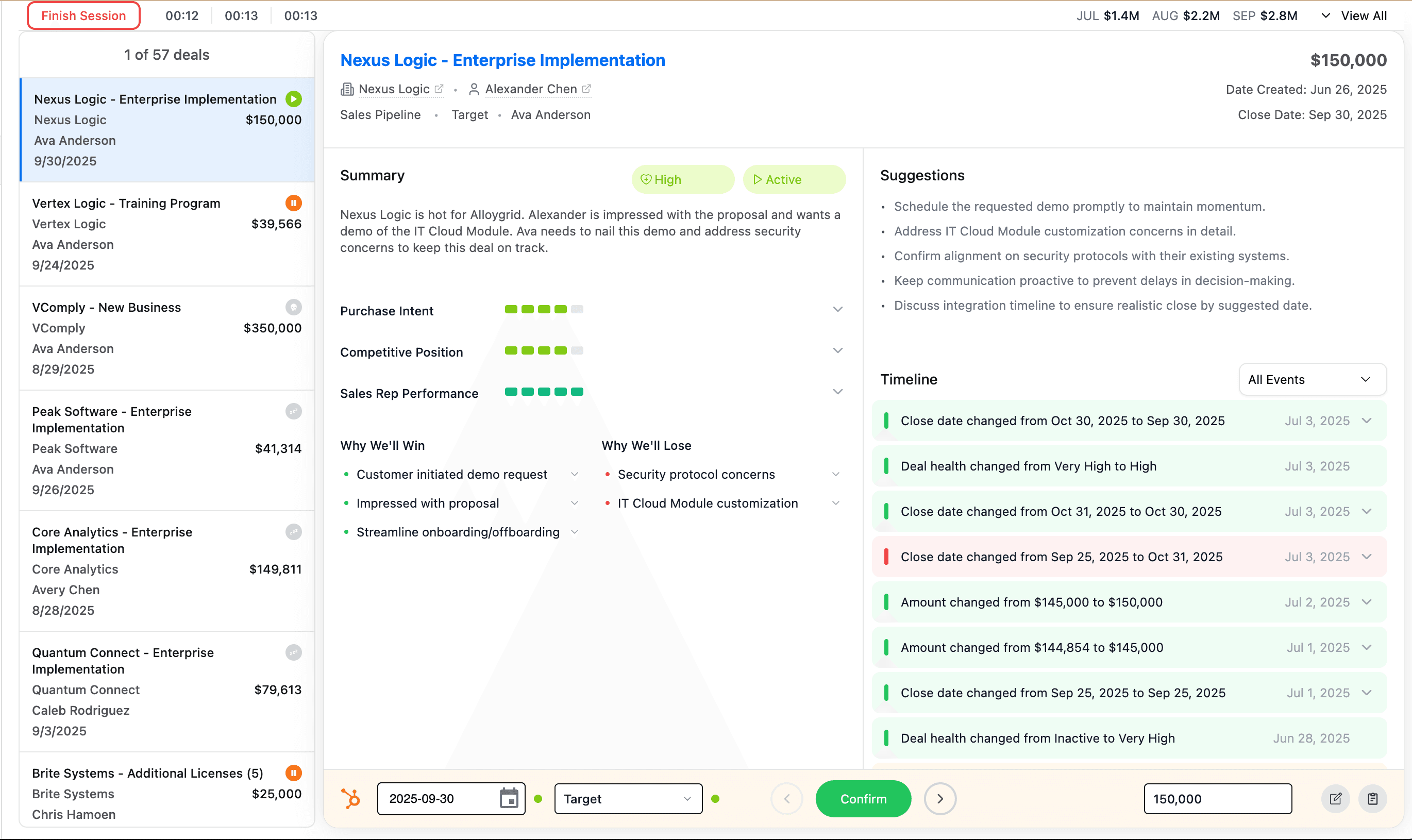The width and height of the screenshot is (1412, 840).
Task: Select Peak Software - Enterprise Implementation deal
Action: point(167,450)
